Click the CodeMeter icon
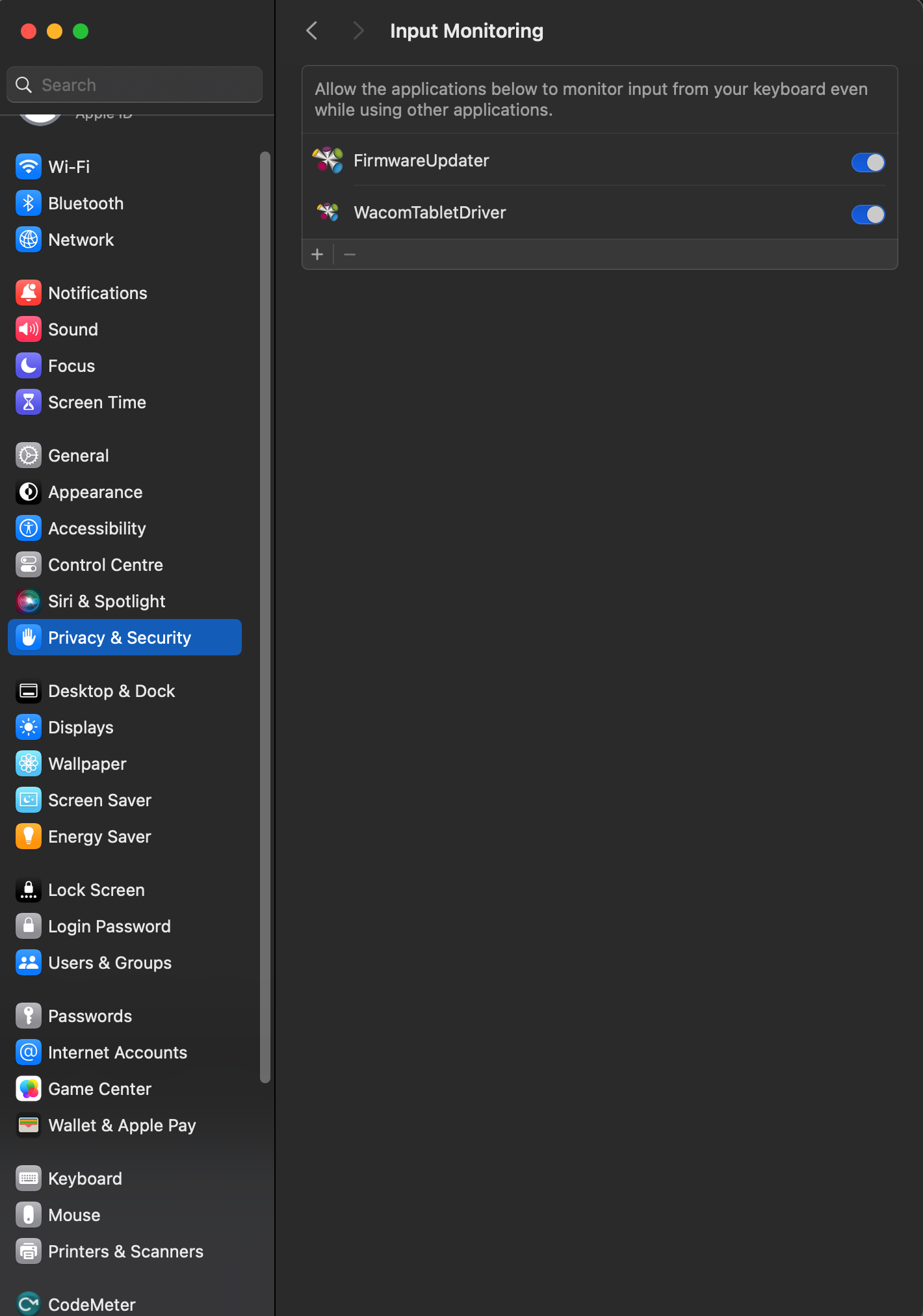Screen dimensions: 923x1316 [x=29, y=1304]
